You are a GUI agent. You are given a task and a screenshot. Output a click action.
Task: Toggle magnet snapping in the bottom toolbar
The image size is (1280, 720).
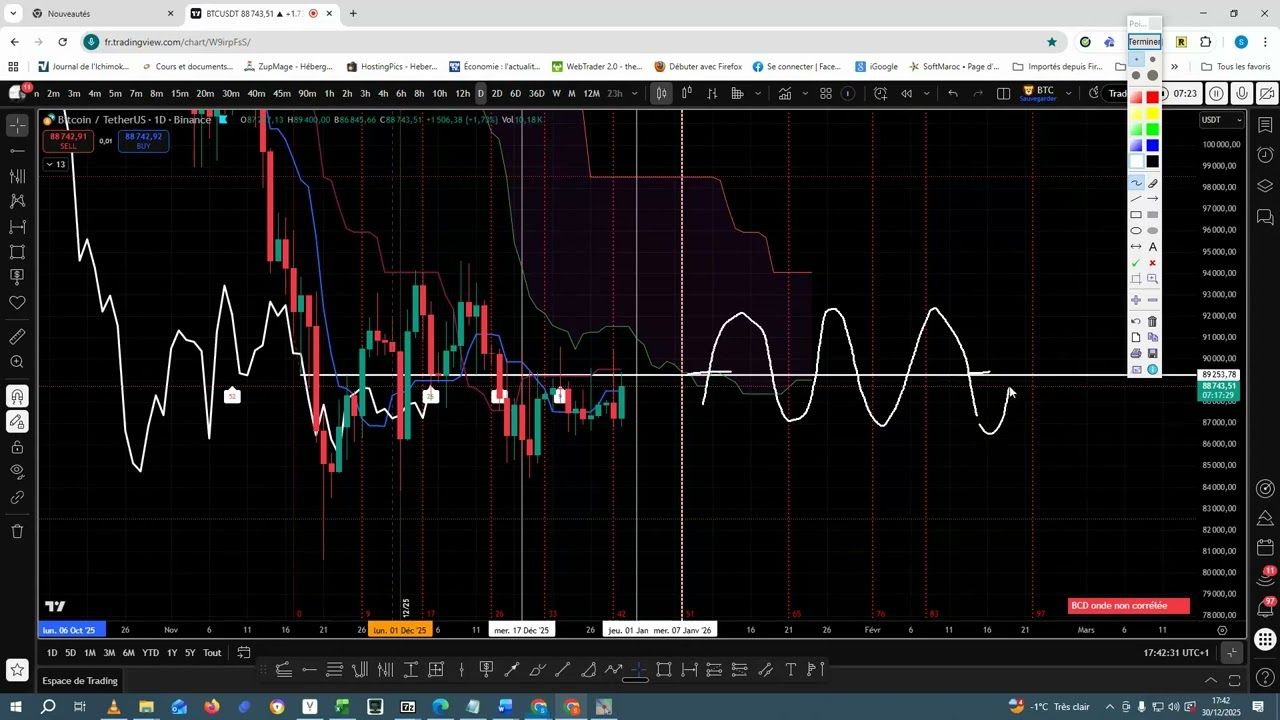(636, 669)
